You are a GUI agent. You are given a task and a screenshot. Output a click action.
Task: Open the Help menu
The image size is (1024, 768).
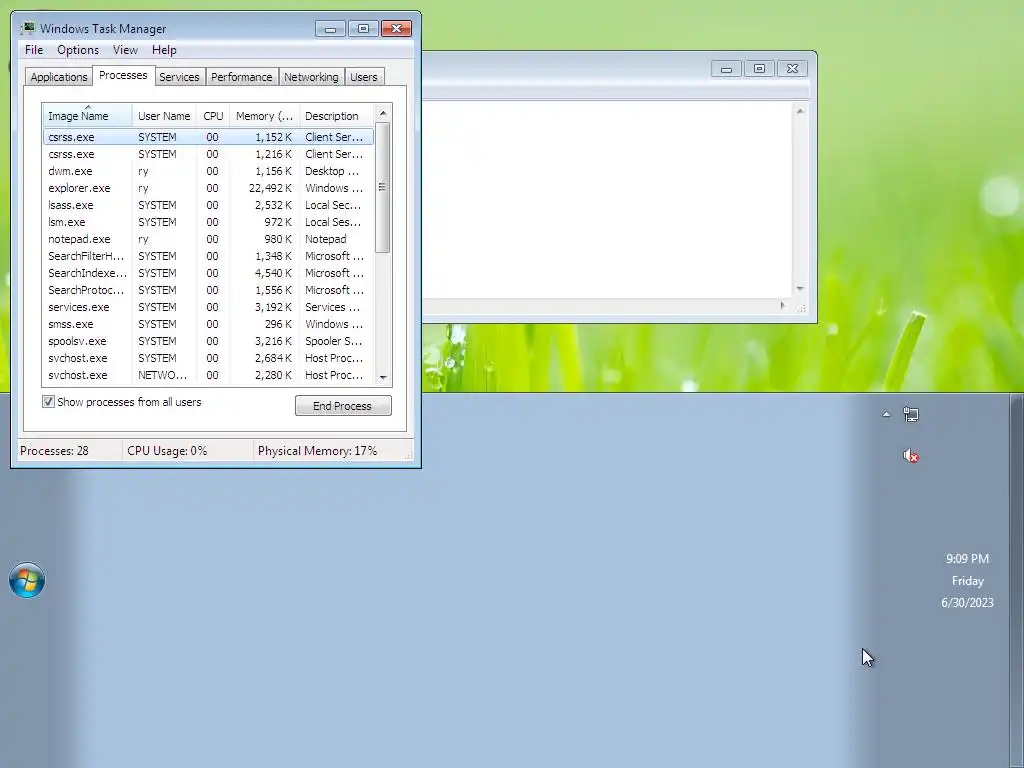click(x=164, y=50)
